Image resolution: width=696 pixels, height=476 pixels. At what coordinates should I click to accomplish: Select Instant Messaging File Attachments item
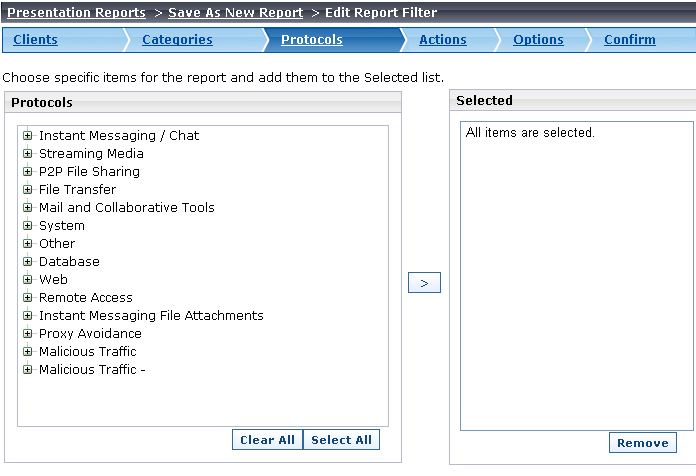pos(151,316)
